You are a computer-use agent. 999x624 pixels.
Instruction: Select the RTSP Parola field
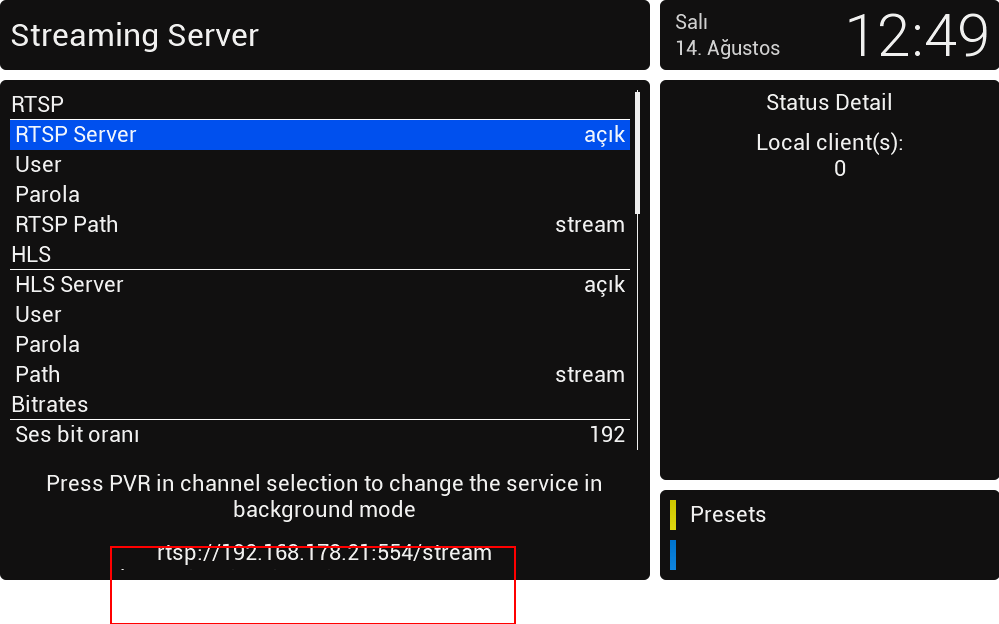click(x=320, y=195)
